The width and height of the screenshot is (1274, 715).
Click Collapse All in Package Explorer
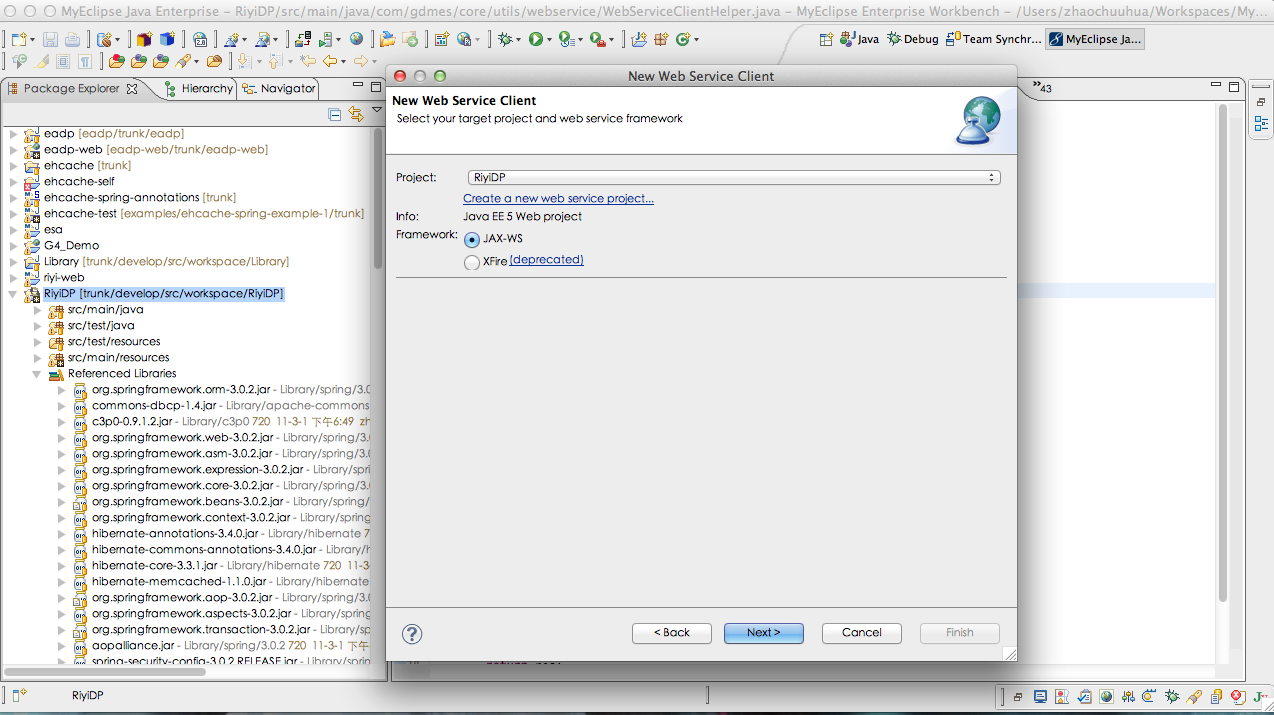[x=335, y=115]
